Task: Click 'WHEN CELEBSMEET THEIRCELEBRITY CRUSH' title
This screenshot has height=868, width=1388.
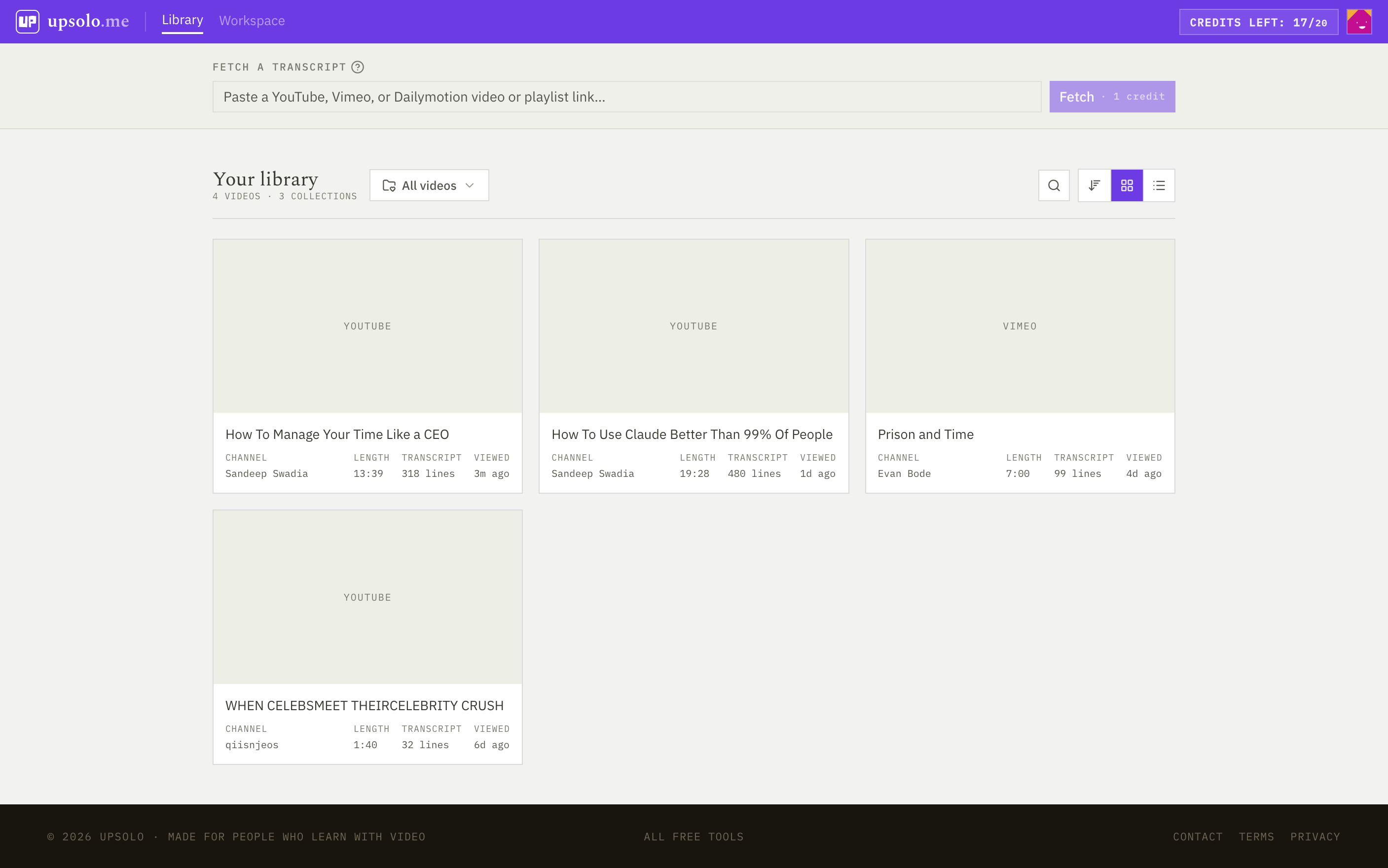Action: (x=365, y=706)
